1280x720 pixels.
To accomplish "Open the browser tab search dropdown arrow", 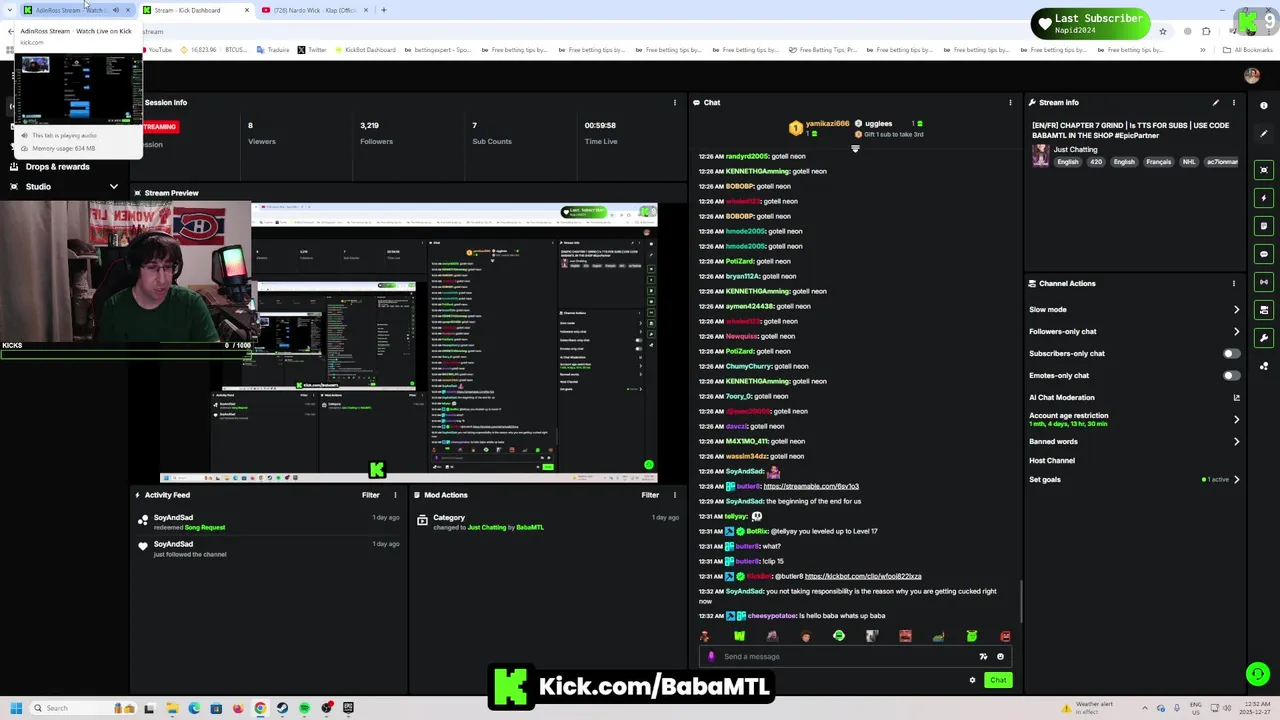I will click(11, 10).
